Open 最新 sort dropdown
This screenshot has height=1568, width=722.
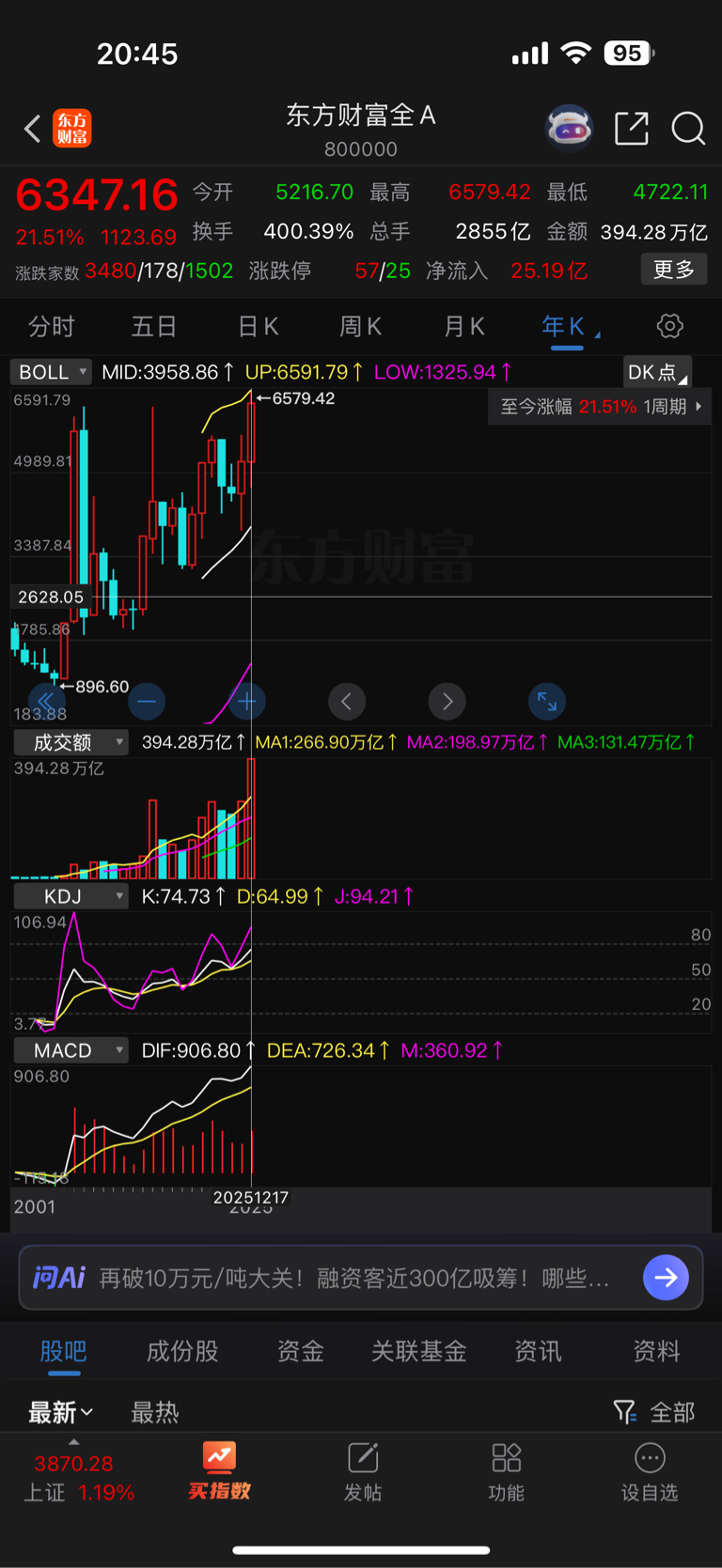[x=60, y=1411]
